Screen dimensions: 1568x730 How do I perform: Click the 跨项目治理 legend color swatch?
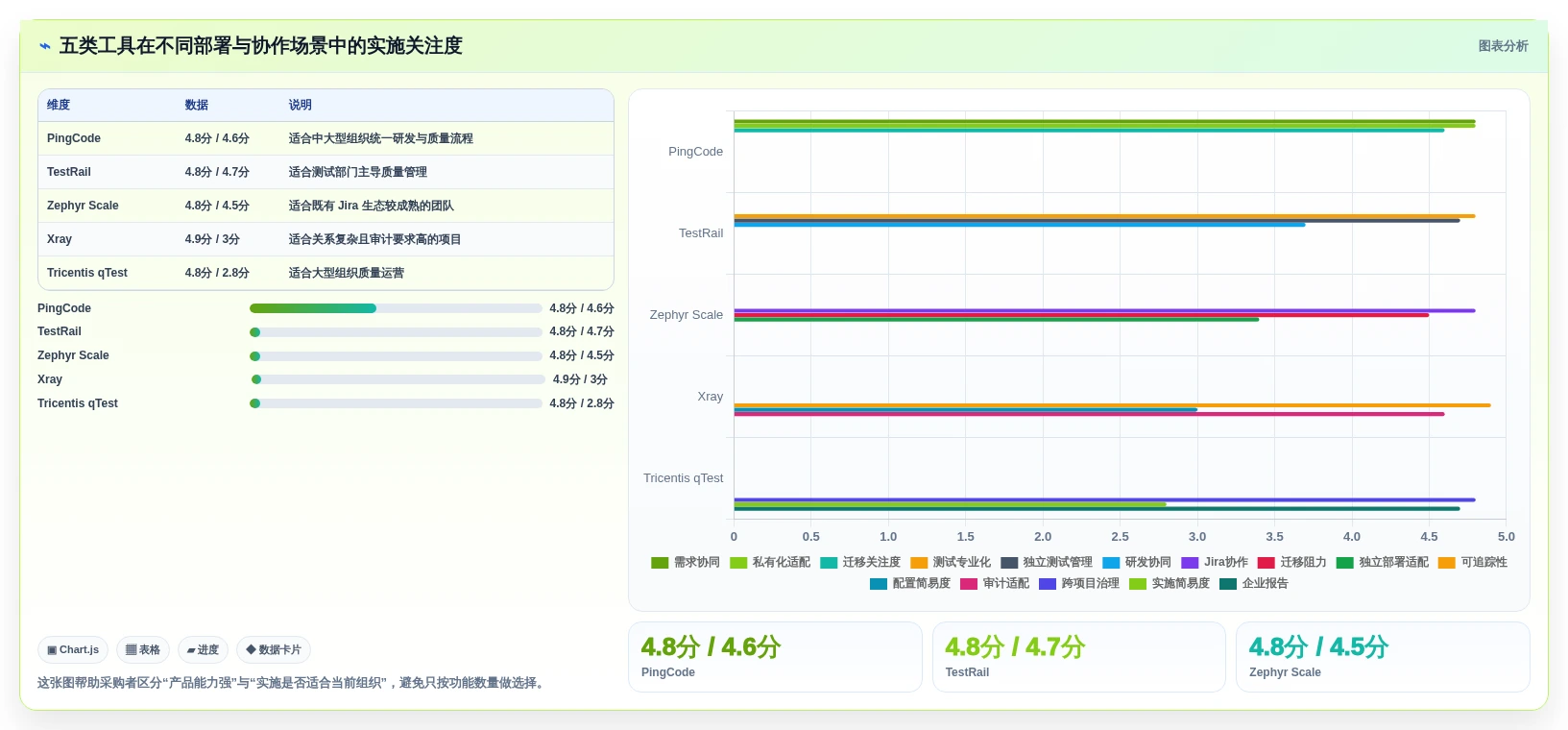point(1048,584)
